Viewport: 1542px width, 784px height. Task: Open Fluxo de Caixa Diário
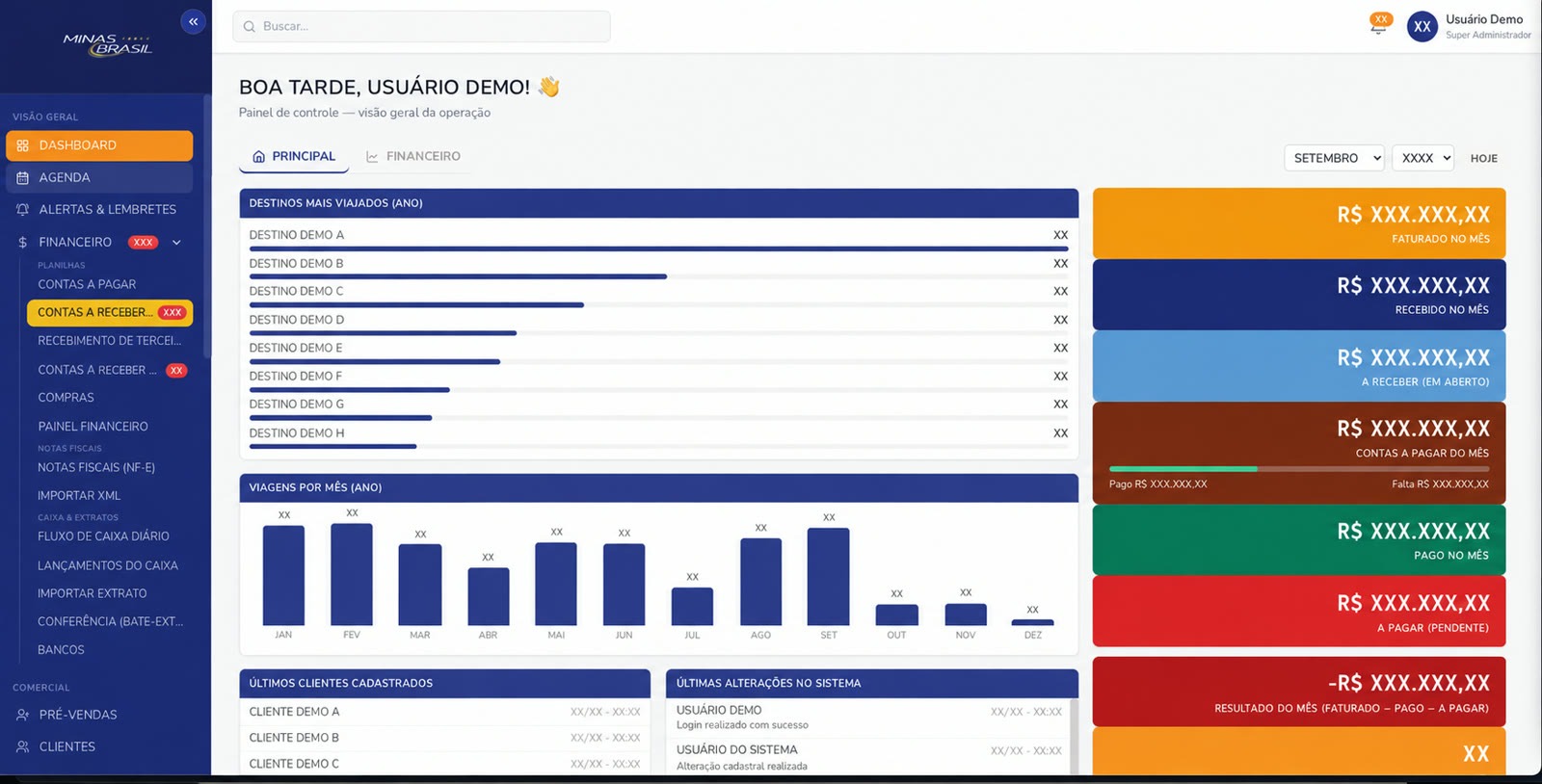click(x=103, y=536)
